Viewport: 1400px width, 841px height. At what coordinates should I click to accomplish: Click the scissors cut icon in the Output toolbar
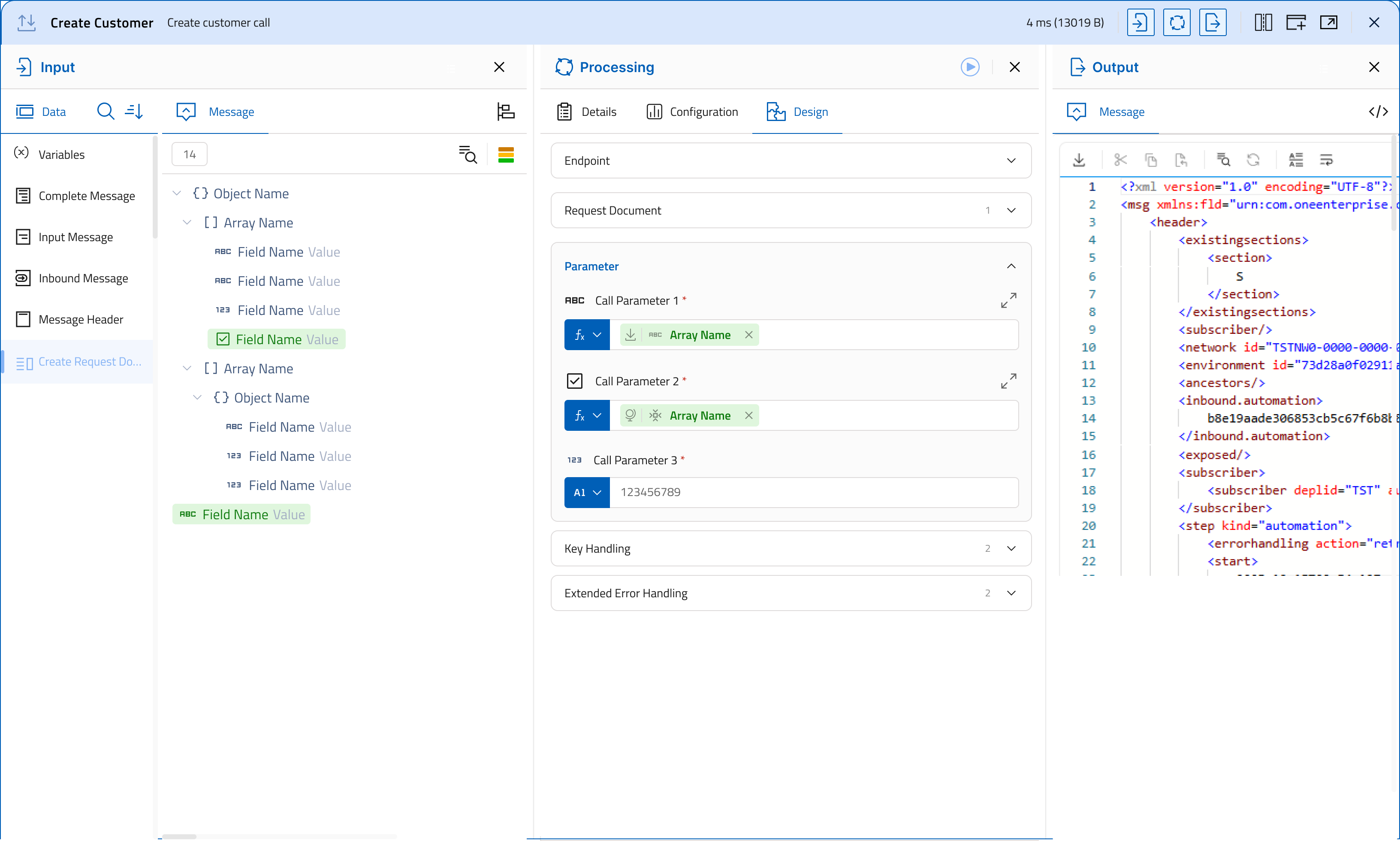[1120, 160]
